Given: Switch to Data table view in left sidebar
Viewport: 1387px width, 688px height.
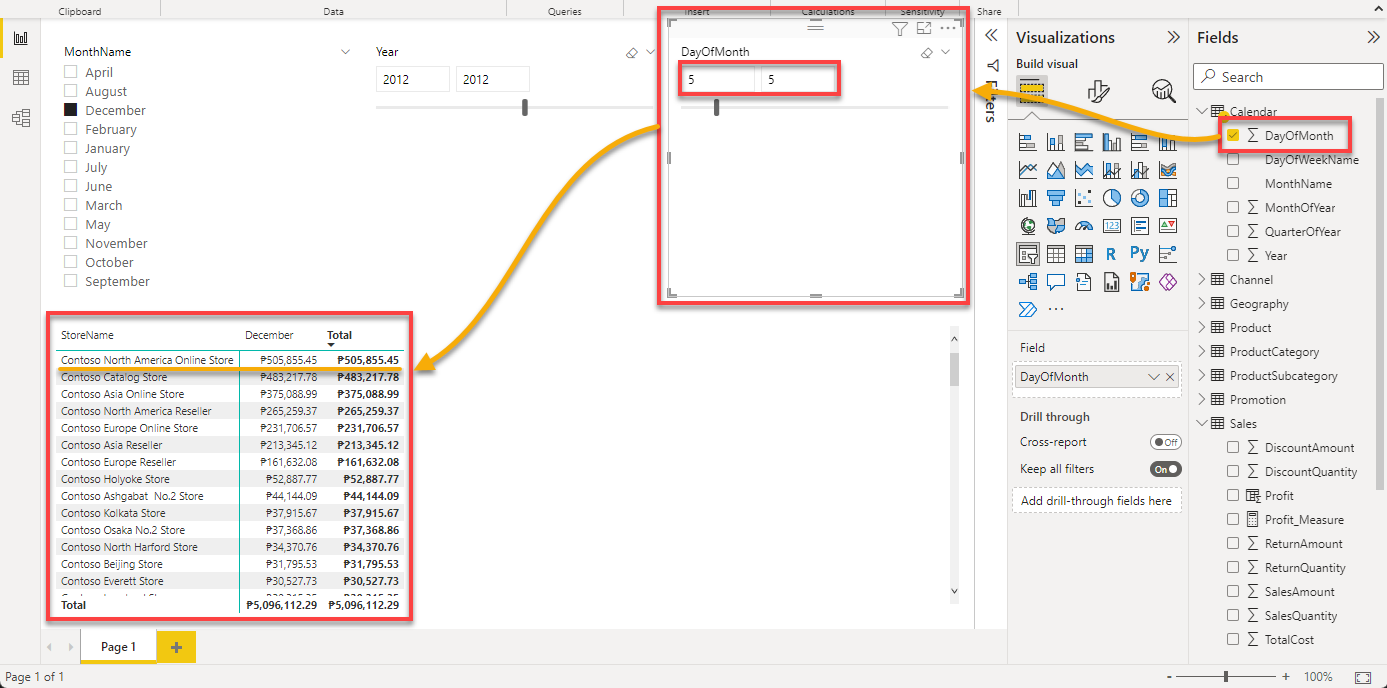Looking at the screenshot, I should point(20,78).
